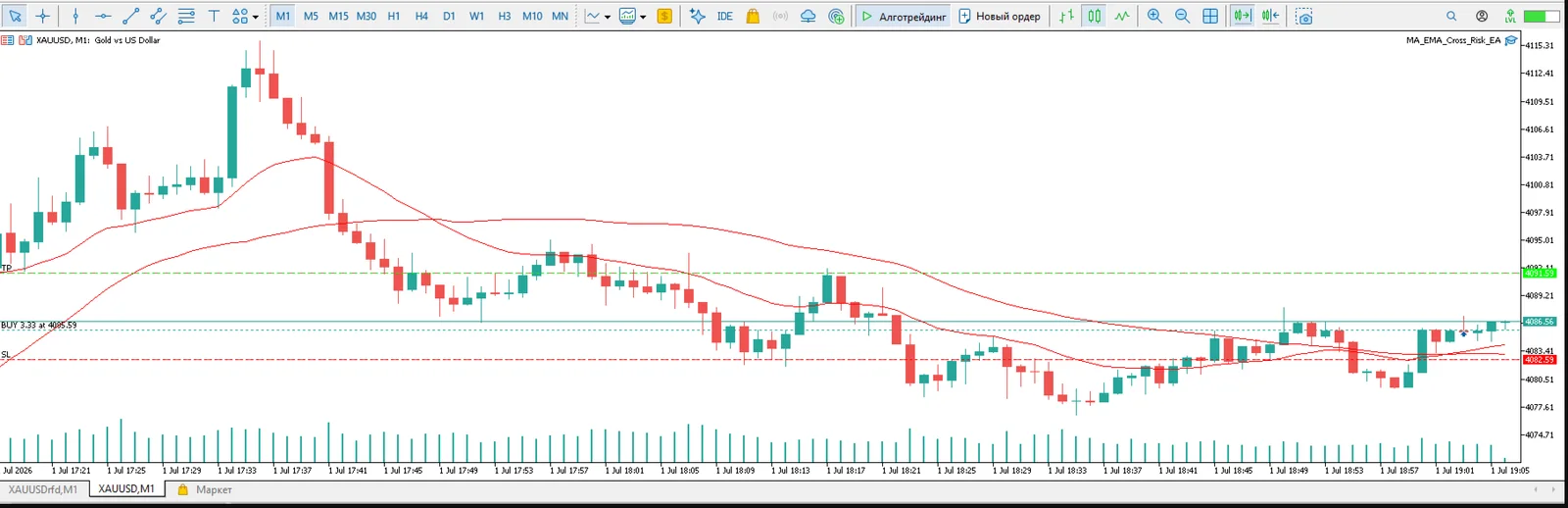Viewport: 1568px width, 508px height.
Task: Switch to bar chart display
Action: pos(1066,16)
